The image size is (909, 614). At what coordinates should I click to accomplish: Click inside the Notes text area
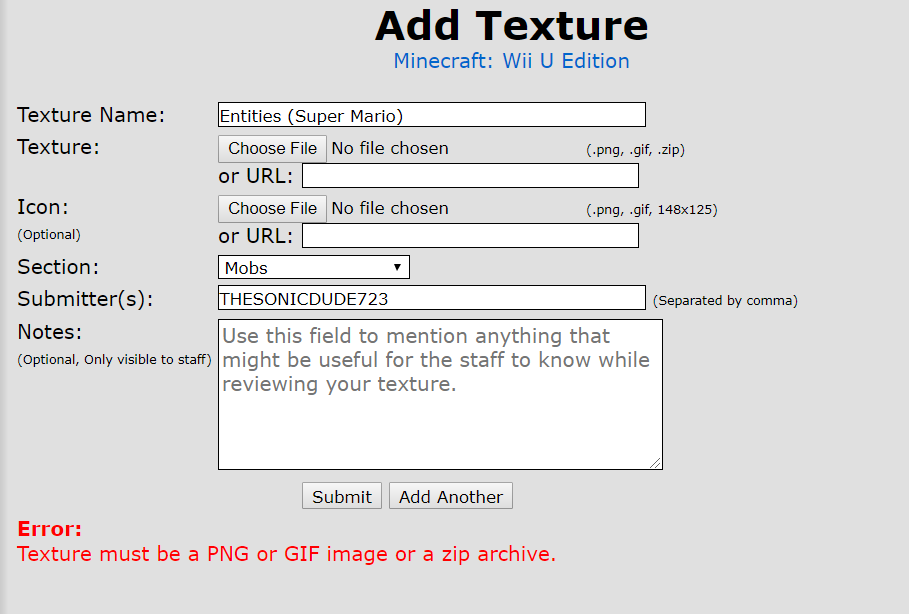tap(440, 394)
